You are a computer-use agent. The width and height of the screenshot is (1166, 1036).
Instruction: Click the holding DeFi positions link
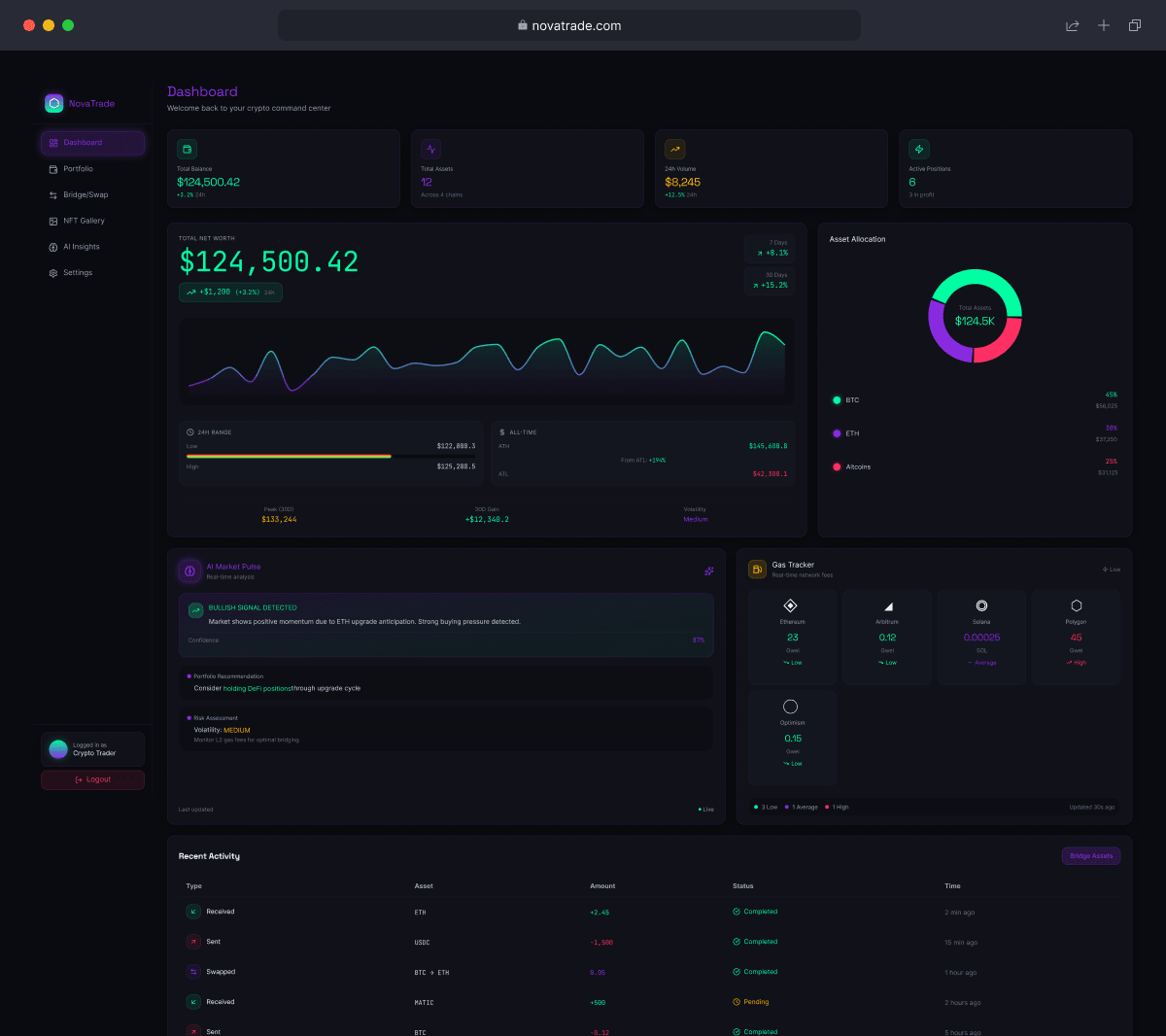coord(257,688)
